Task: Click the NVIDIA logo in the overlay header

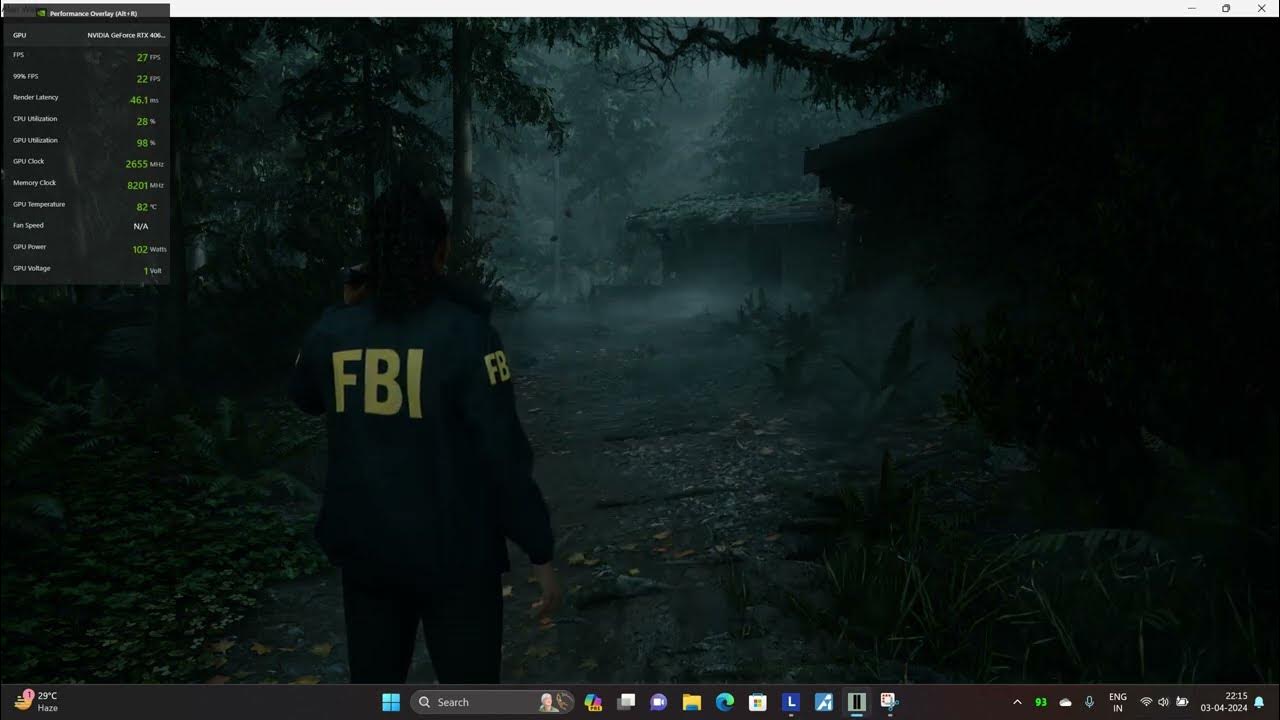Action: click(42, 13)
